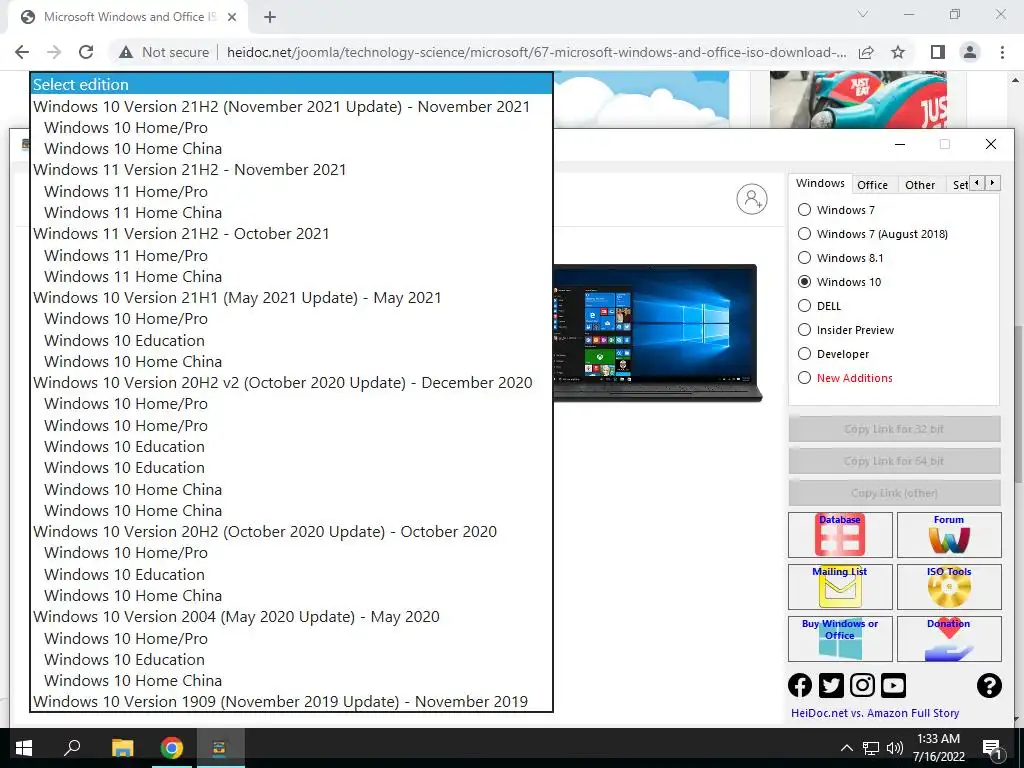Viewport: 1024px width, 768px height.
Task: Share this page from address bar
Action: coord(866,52)
